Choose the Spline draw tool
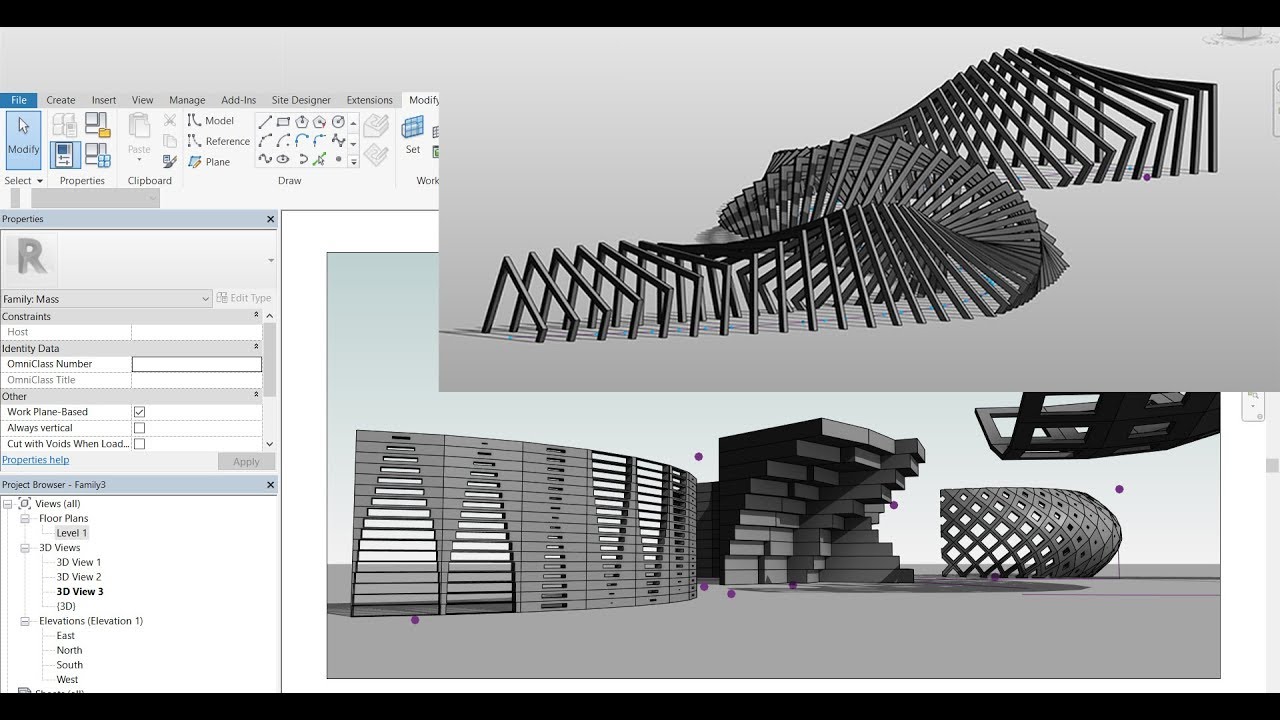Image resolution: width=1280 pixels, height=720 pixels. click(265, 159)
